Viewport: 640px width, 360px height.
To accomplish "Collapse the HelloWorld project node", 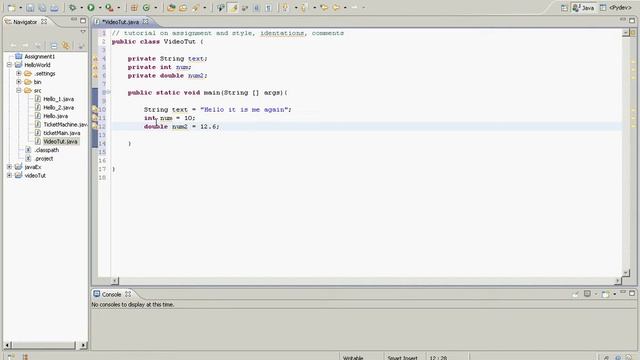I will click(9, 65).
